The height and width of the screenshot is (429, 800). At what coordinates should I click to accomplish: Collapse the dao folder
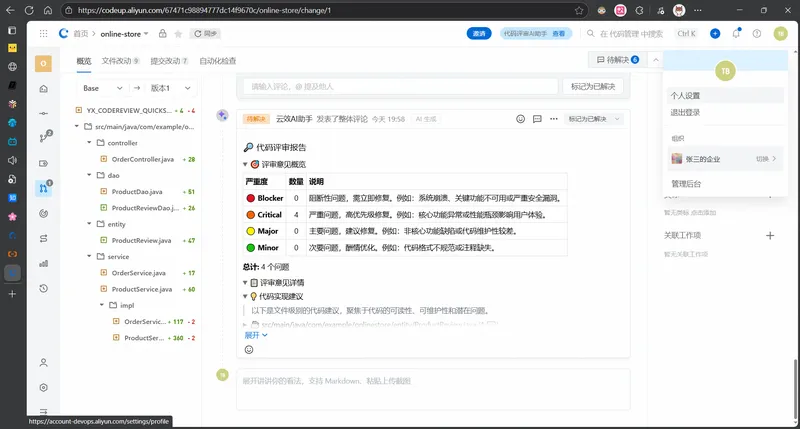click(x=89, y=175)
